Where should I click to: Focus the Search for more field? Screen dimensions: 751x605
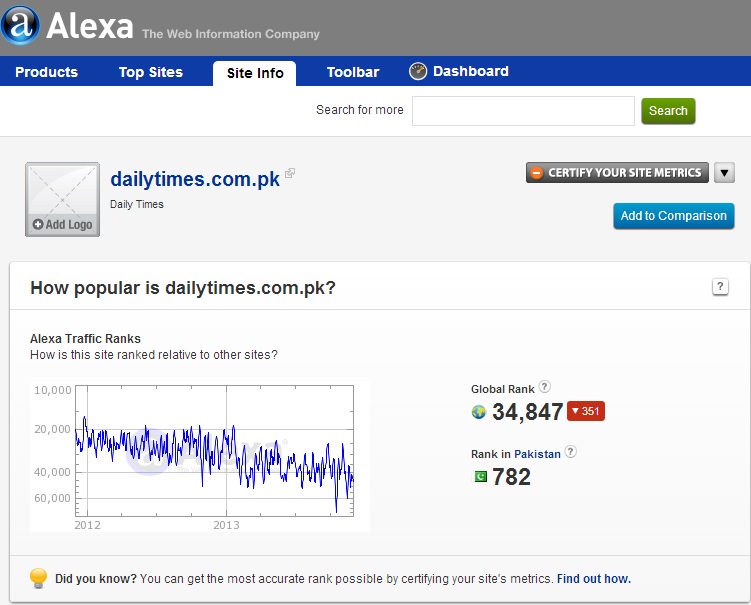[x=523, y=111]
